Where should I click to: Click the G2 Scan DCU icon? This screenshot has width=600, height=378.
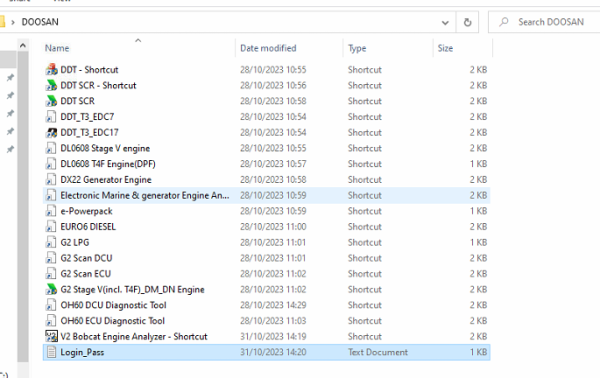(51, 258)
